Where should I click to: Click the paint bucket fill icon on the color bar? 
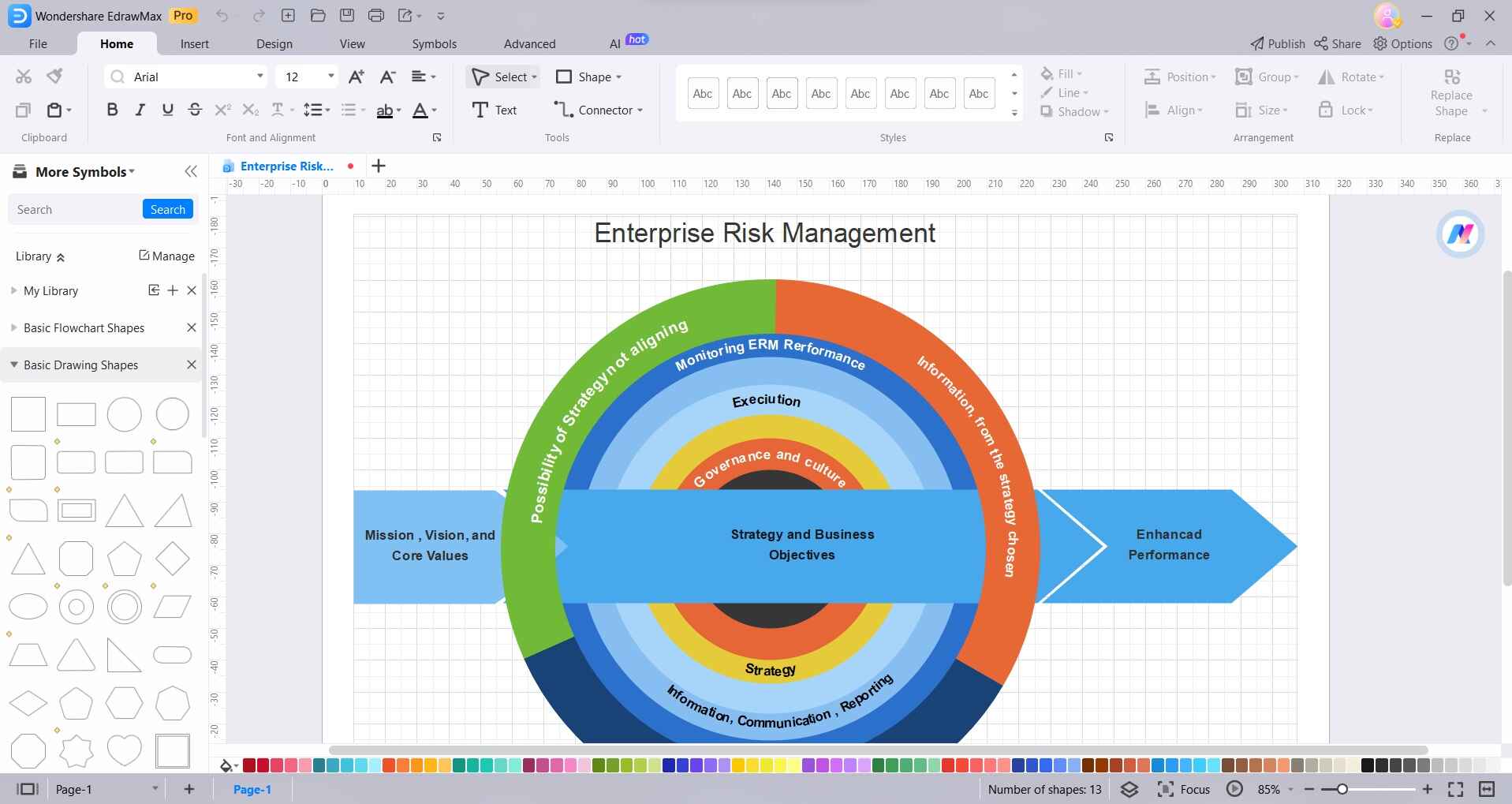coord(227,765)
